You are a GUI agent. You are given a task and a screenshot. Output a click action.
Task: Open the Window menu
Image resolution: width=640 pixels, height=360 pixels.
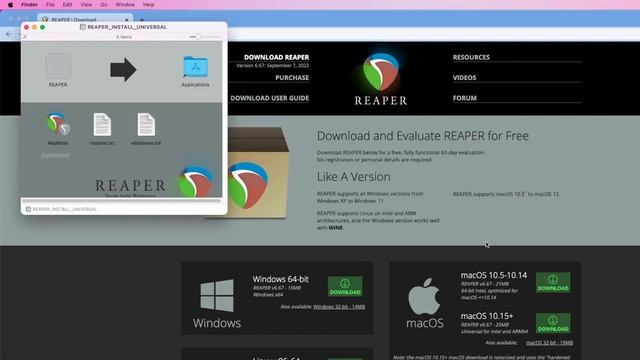pos(125,4)
